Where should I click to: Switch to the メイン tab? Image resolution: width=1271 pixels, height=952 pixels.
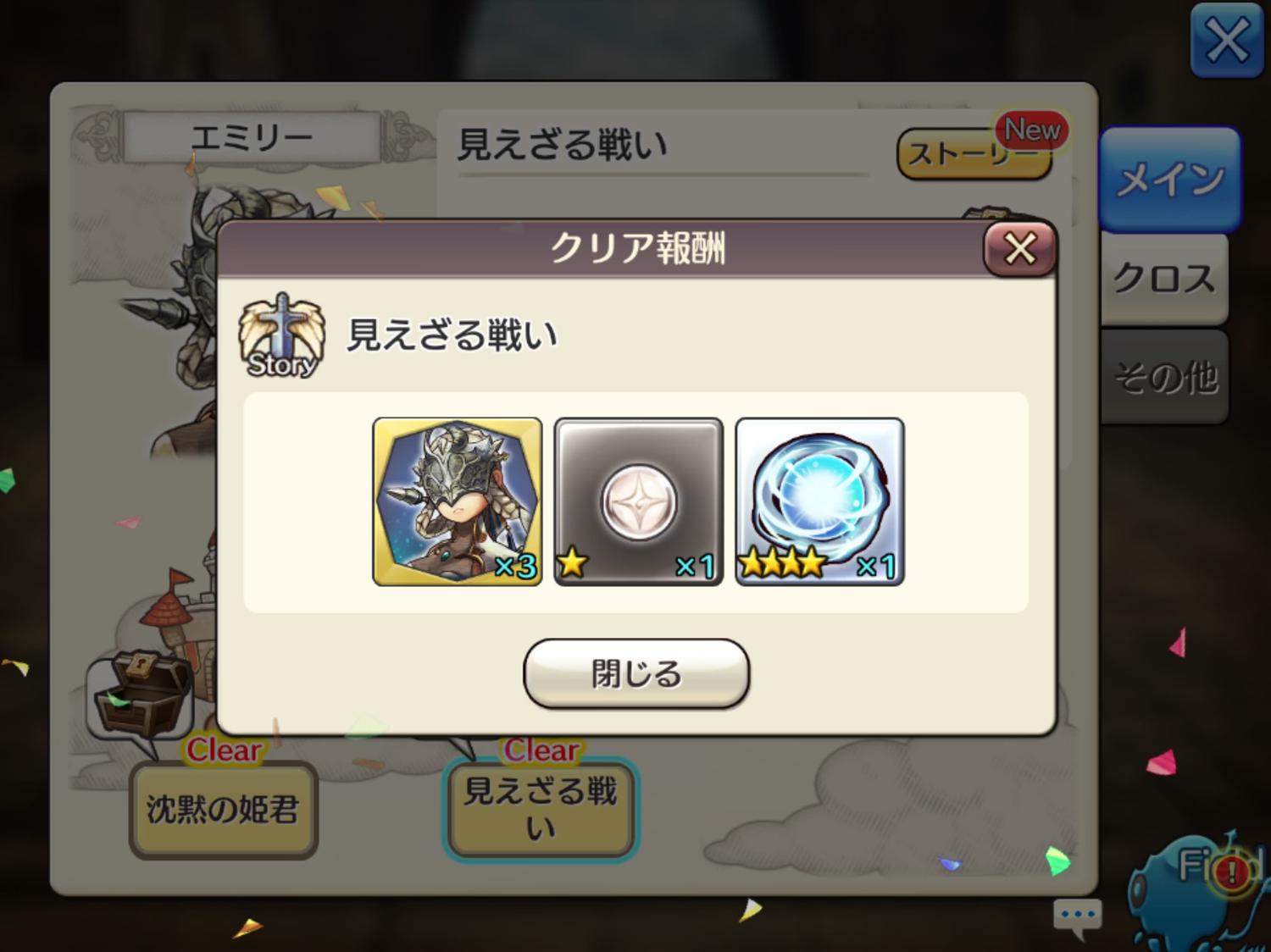[1170, 179]
